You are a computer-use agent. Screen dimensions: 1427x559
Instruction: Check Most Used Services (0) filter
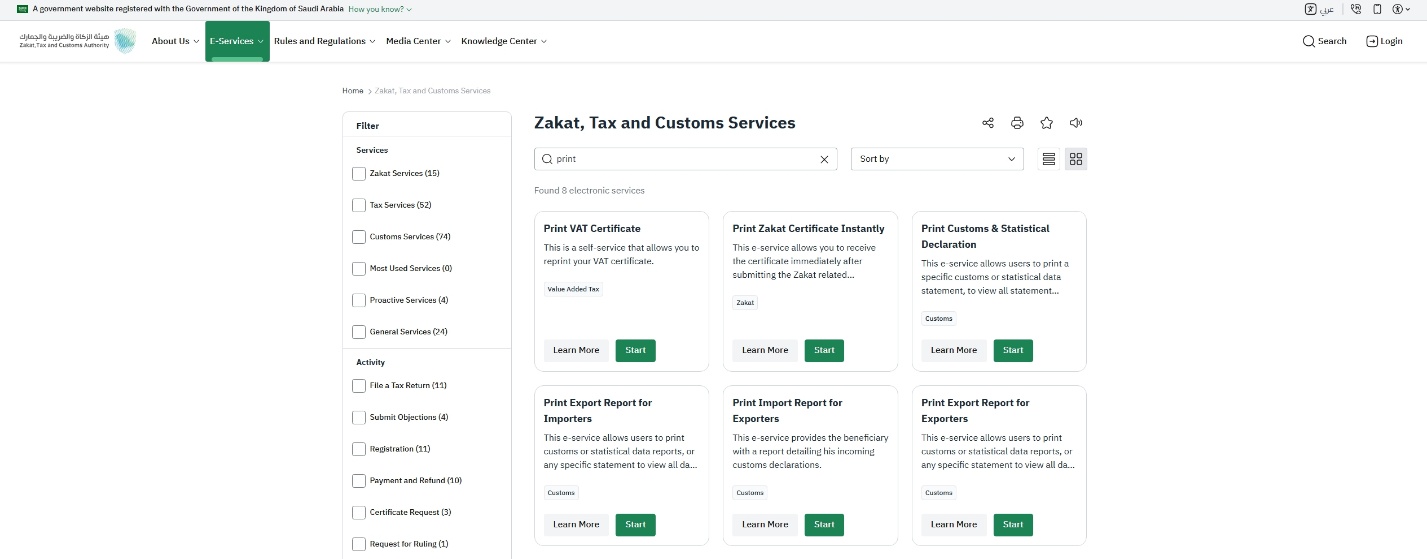click(x=359, y=269)
